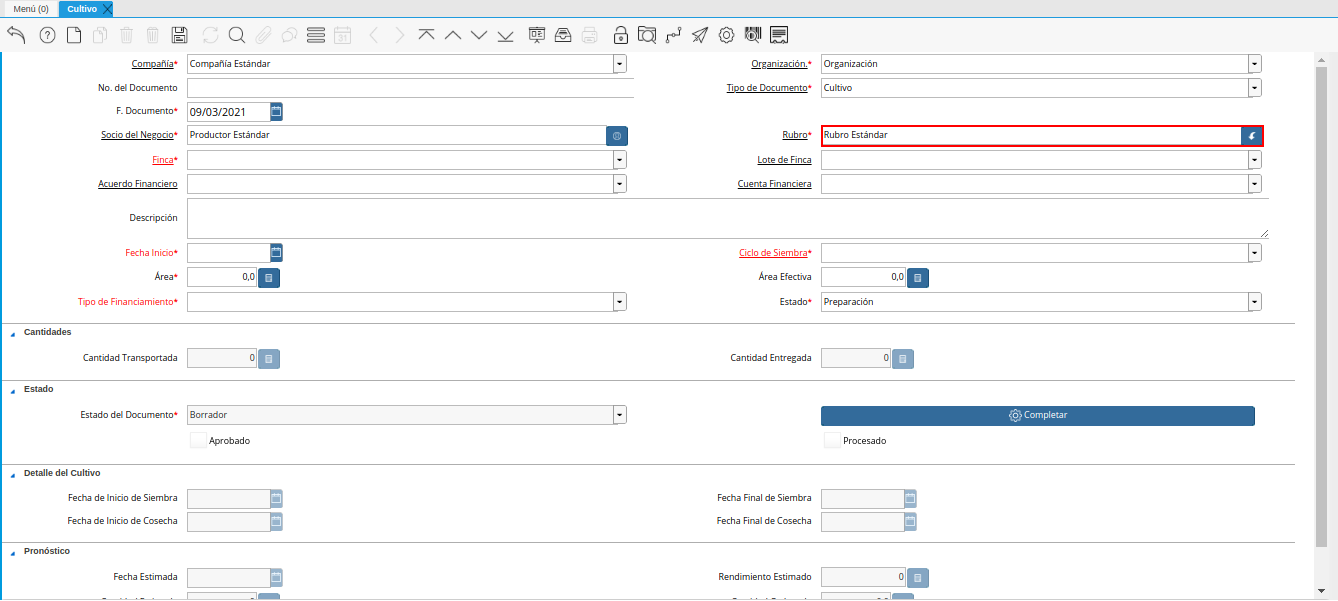The image size is (1338, 601).
Task: Collapse the Cantidades section
Action: click(12, 333)
